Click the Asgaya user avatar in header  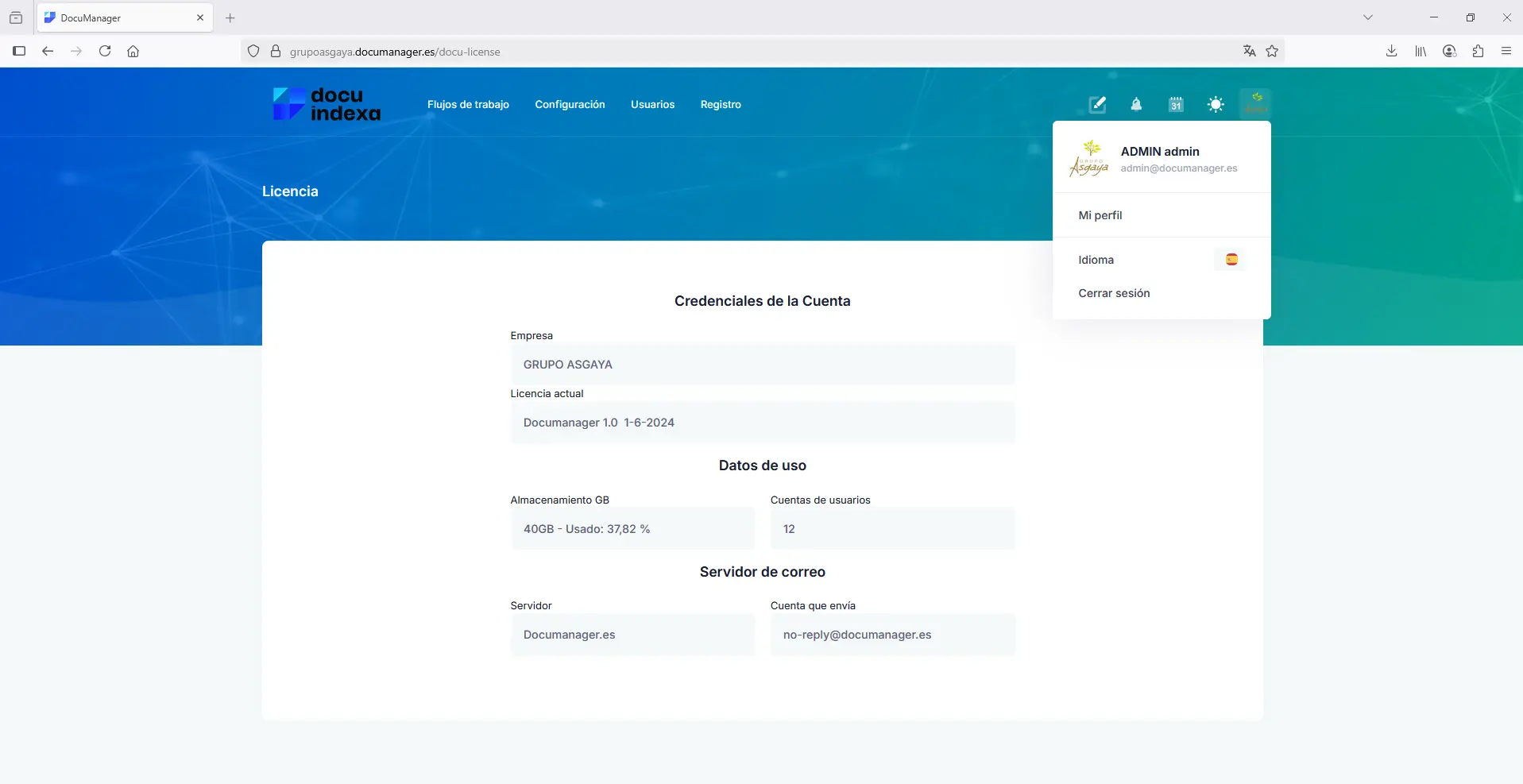click(x=1255, y=104)
